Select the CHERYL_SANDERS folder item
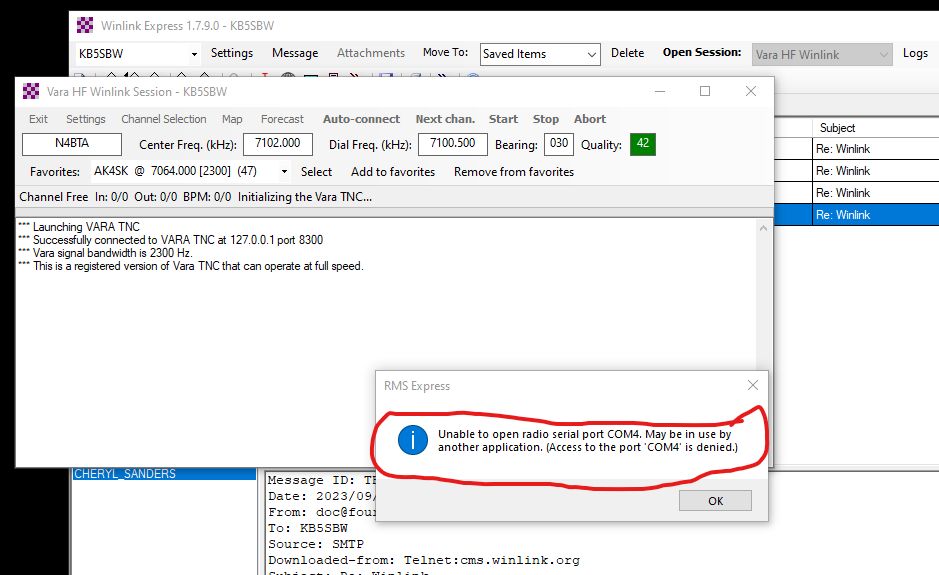Screen dimensions: 939x575 [164, 474]
